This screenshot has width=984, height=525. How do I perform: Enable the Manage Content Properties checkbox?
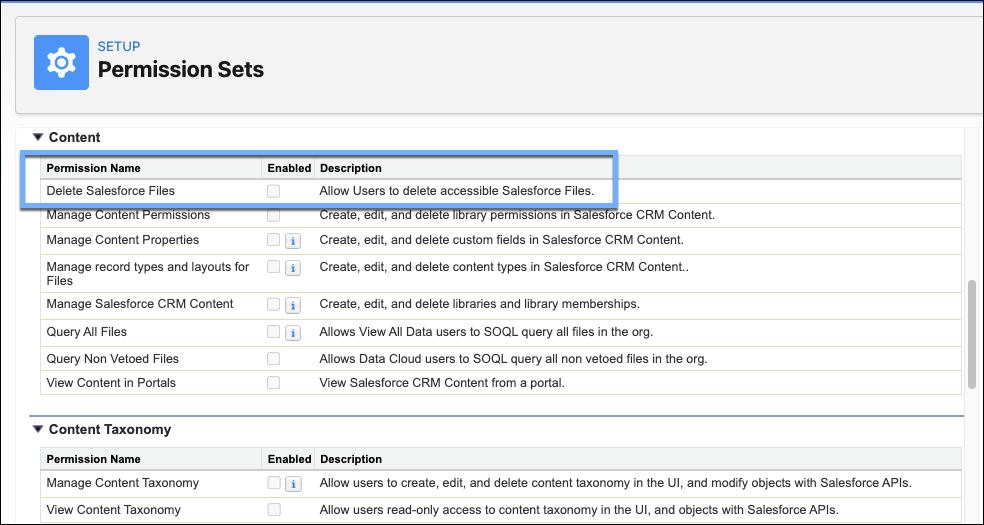click(273, 240)
